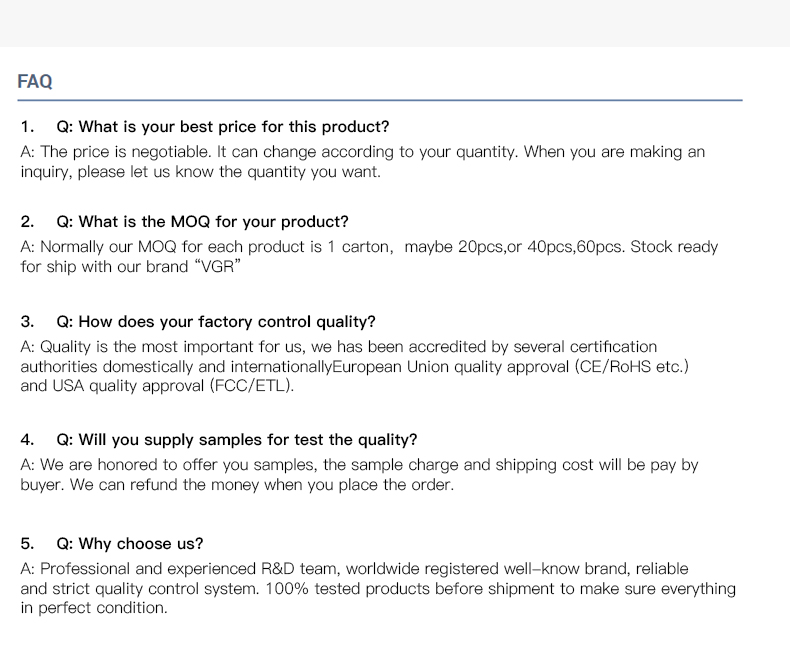This screenshot has height=645, width=790.
Task: Click the answer saying price is negotiable
Action: (362, 152)
